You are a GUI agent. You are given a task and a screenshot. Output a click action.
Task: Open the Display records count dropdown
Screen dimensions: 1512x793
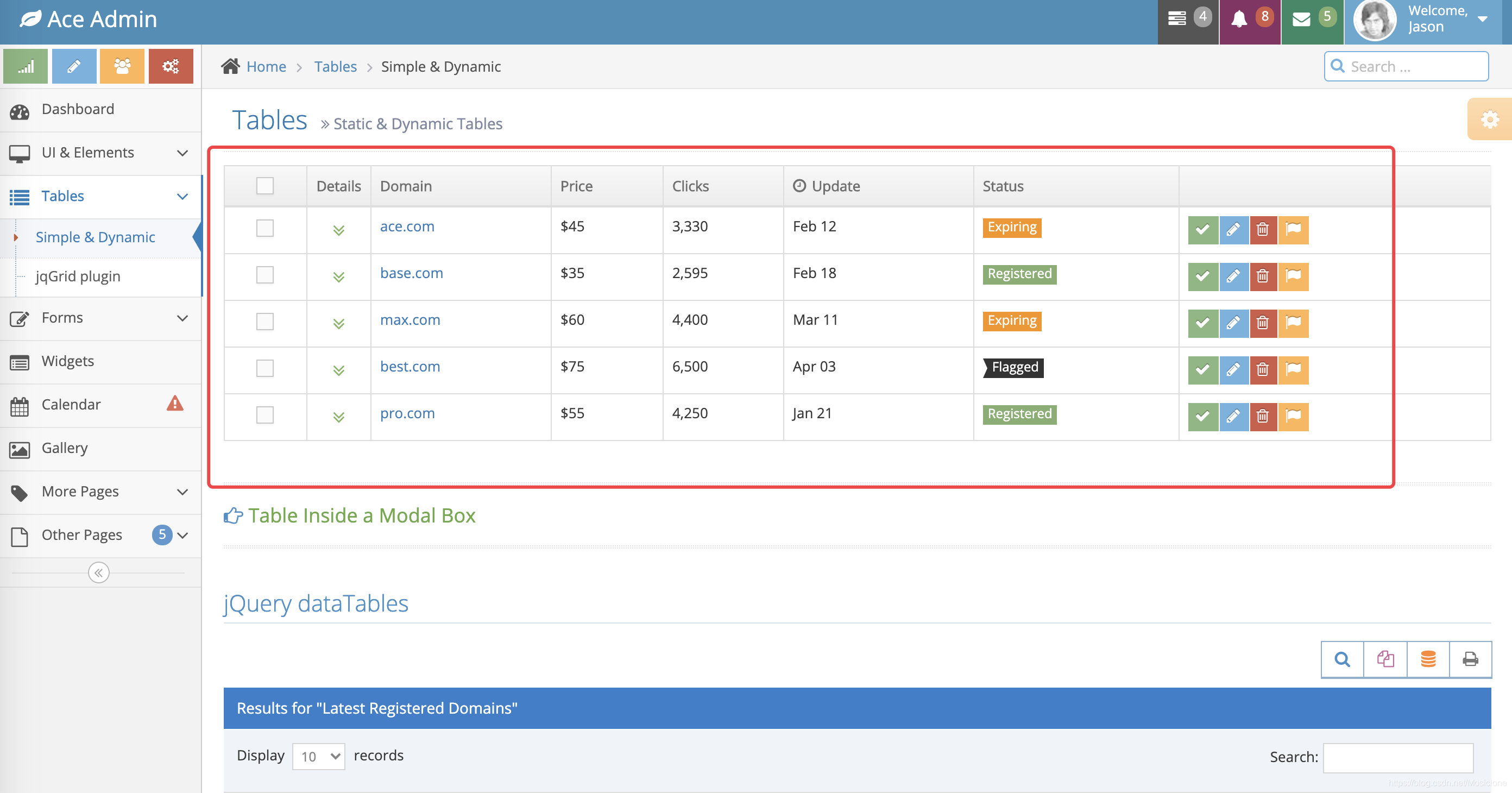click(x=319, y=756)
